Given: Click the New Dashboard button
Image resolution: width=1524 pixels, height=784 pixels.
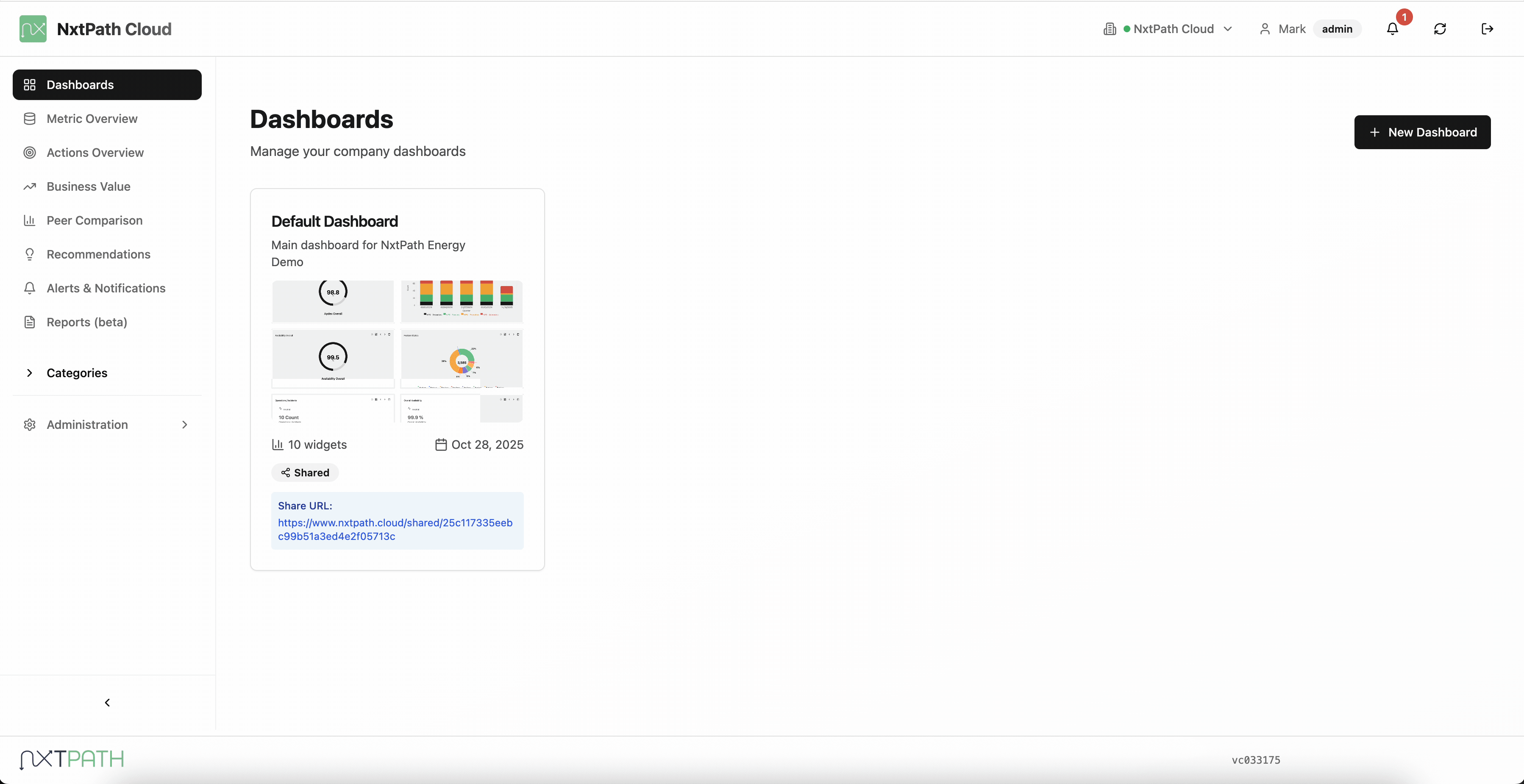Looking at the screenshot, I should tap(1421, 132).
